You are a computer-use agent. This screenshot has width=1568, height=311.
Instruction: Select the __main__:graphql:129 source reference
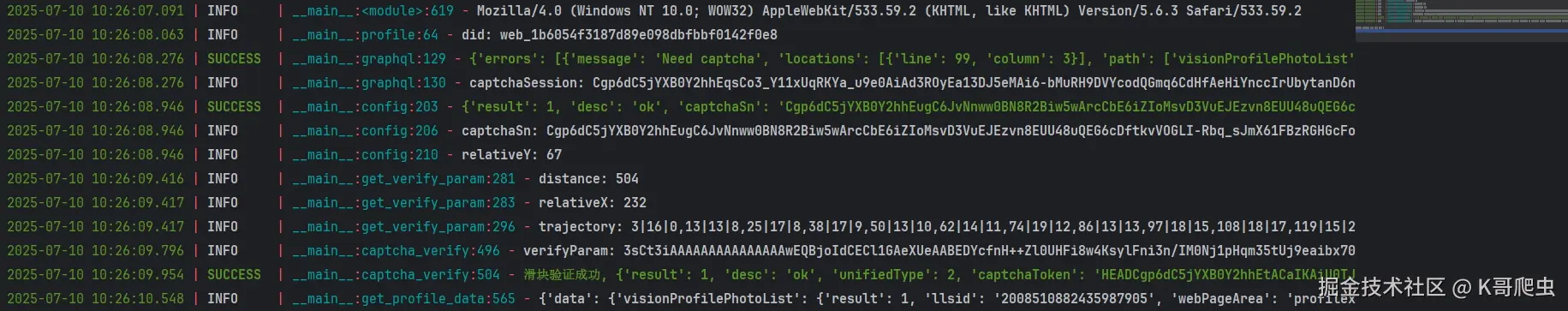coord(369,59)
